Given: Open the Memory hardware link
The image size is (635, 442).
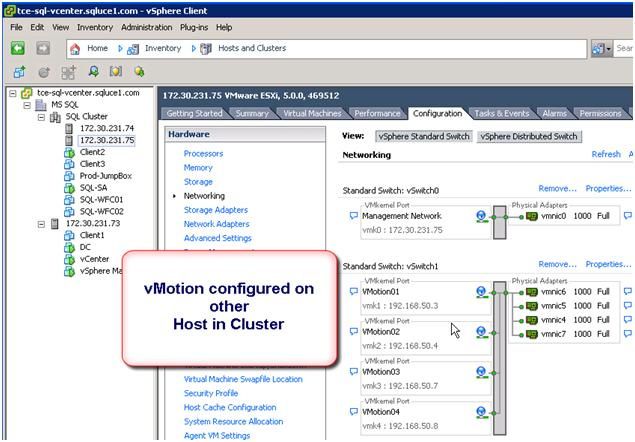Looking at the screenshot, I should (x=198, y=168).
